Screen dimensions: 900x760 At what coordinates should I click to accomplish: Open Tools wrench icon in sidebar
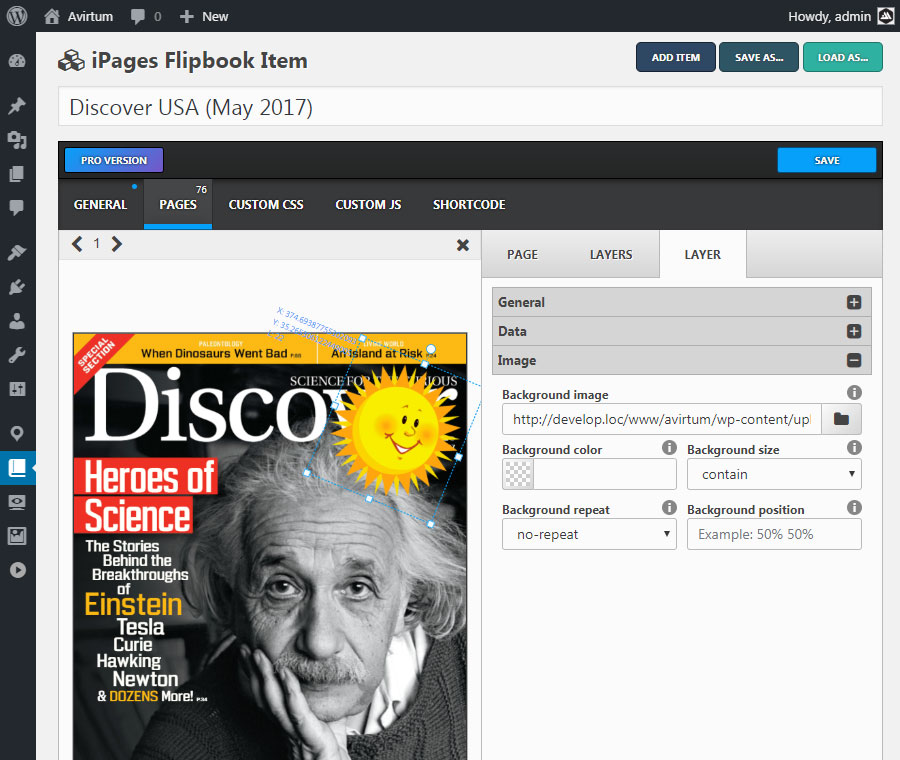pos(17,355)
